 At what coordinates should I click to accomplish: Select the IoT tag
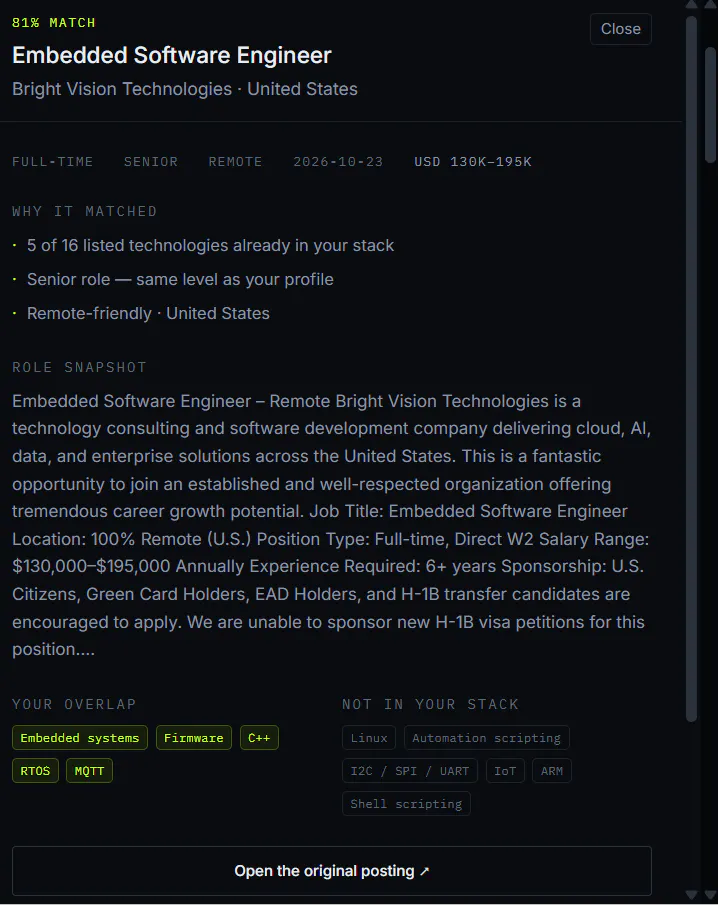coord(505,771)
